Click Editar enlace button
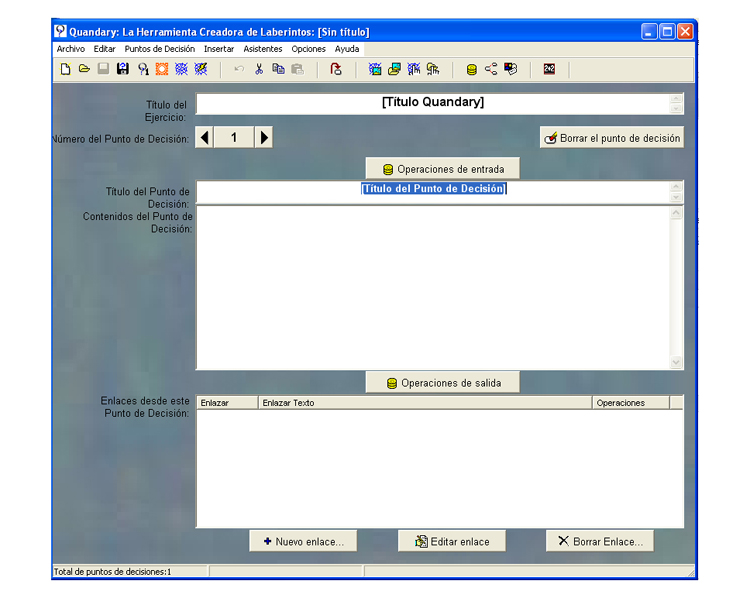Viewport: 750px width, 598px height. point(452,542)
